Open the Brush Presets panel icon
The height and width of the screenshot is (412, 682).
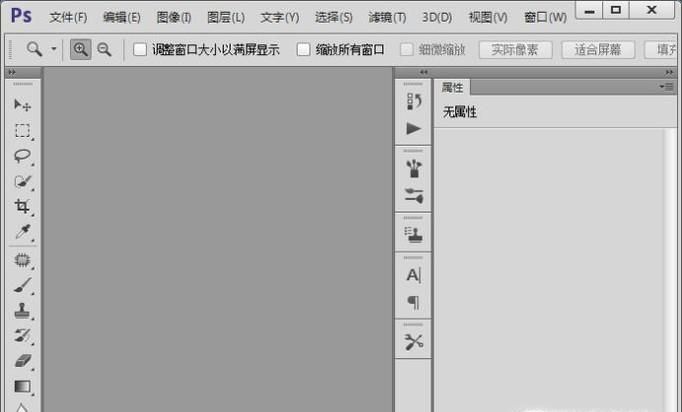(414, 169)
